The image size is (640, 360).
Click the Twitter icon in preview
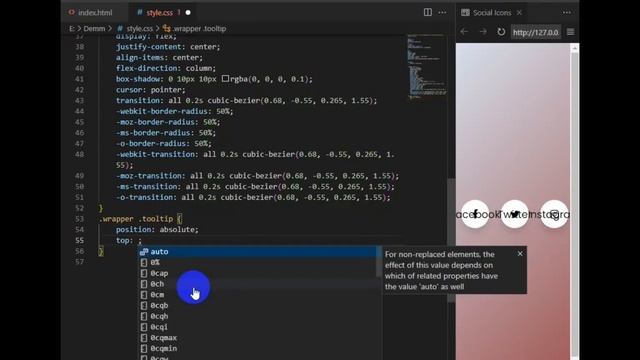point(514,214)
